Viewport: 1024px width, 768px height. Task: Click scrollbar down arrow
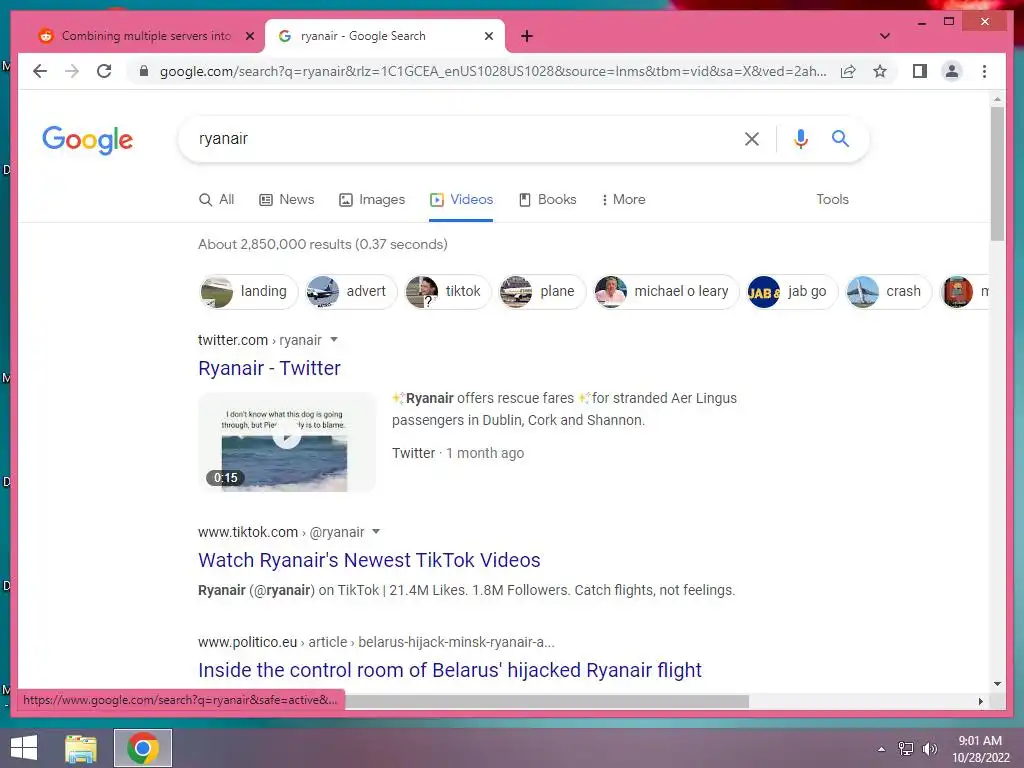pyautogui.click(x=997, y=684)
